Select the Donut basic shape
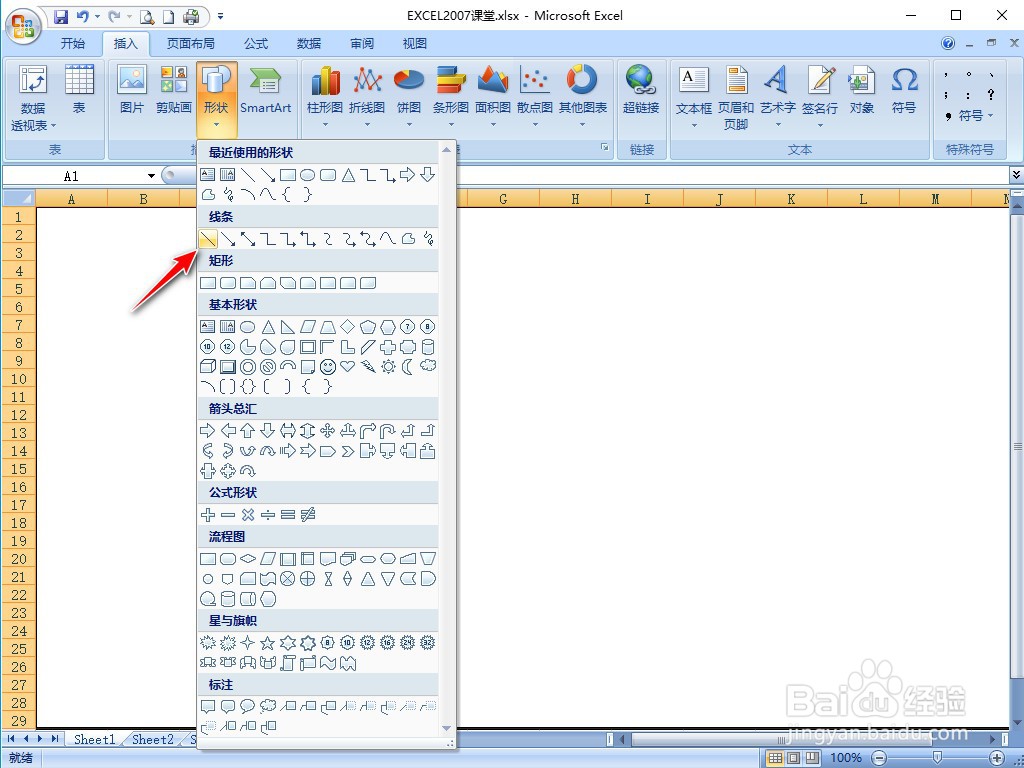This screenshot has width=1024, height=768. [x=248, y=367]
